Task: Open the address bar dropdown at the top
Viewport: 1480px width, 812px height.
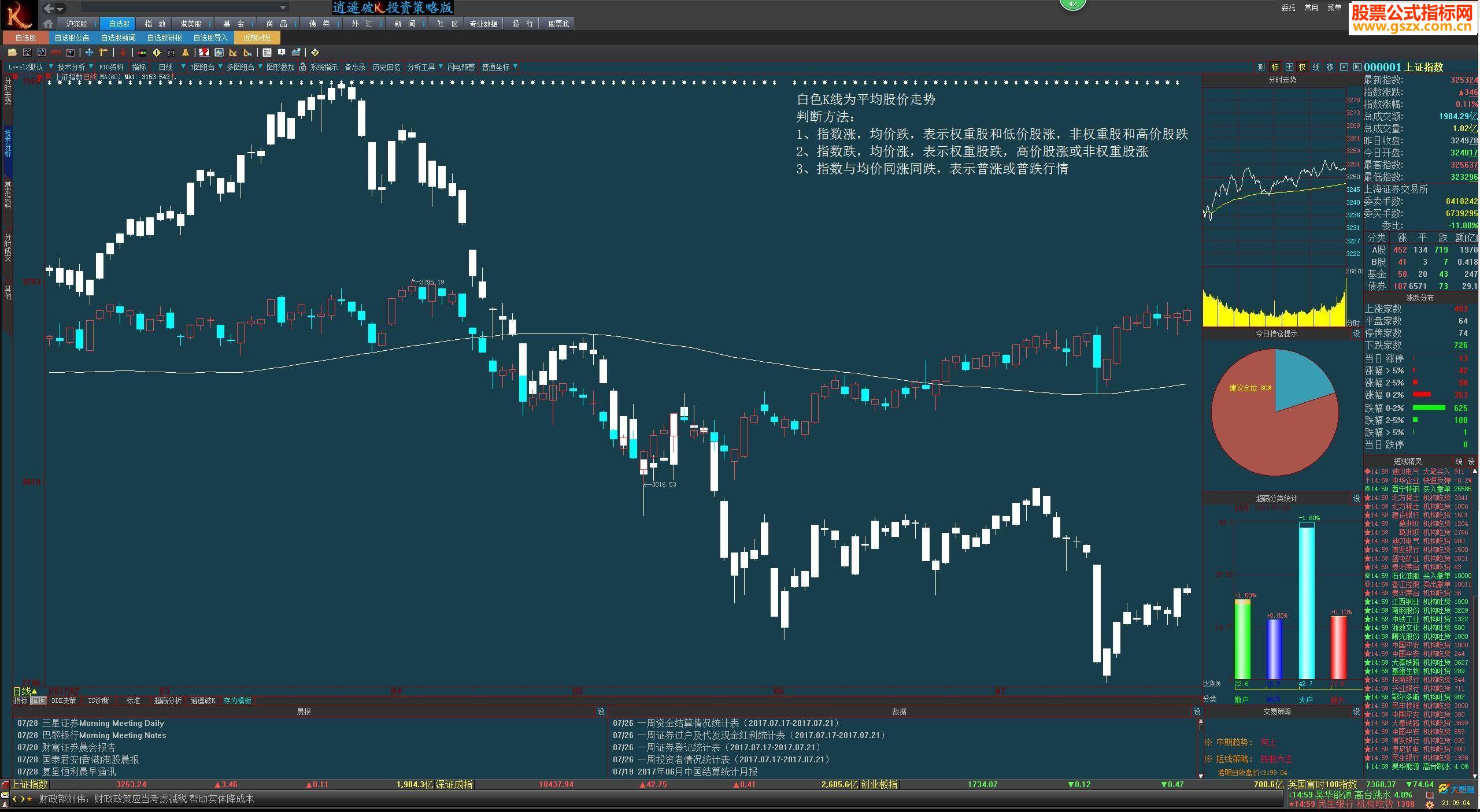Action: point(283,8)
